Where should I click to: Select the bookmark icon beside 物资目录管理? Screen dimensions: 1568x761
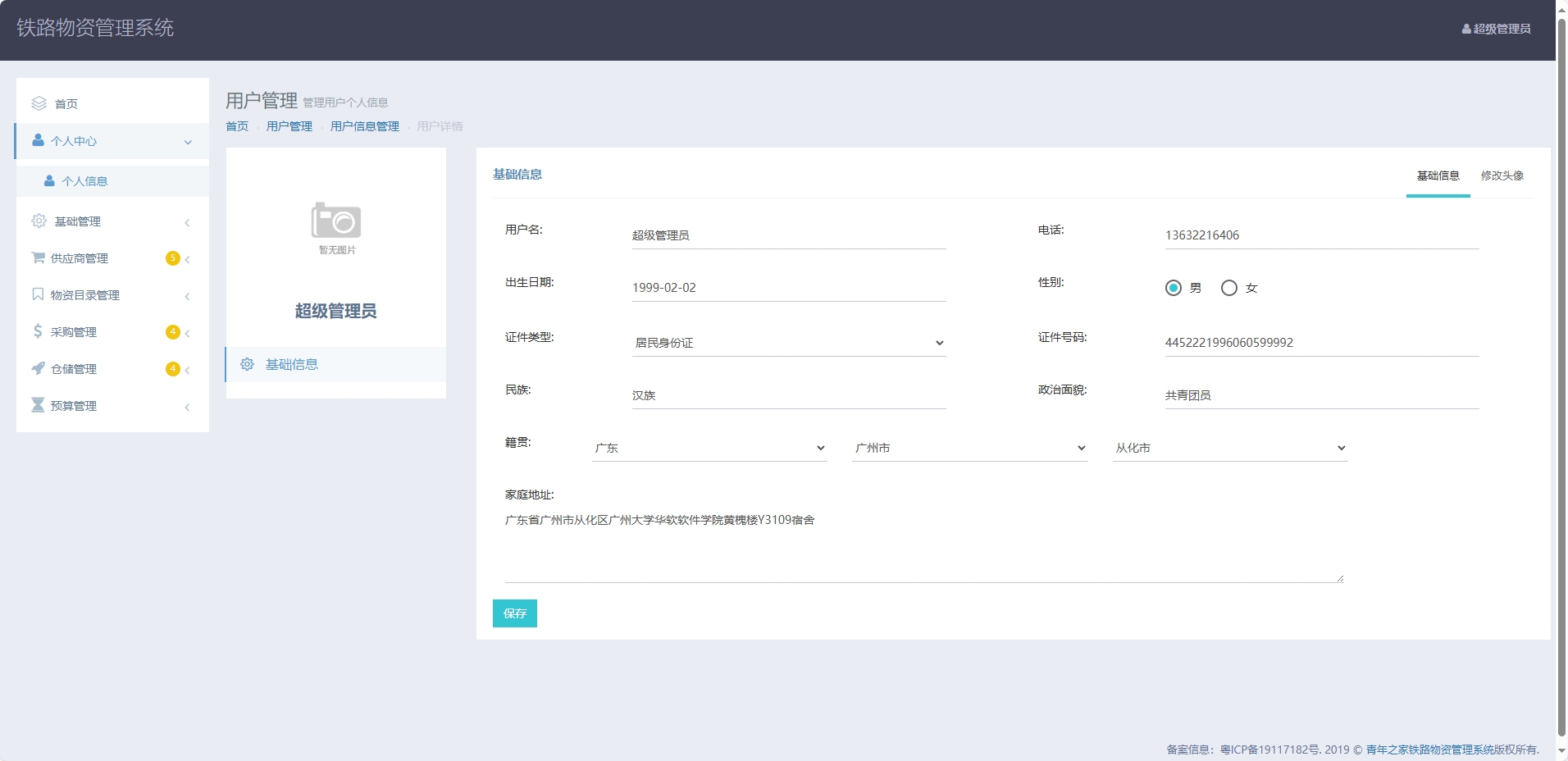pos(38,294)
